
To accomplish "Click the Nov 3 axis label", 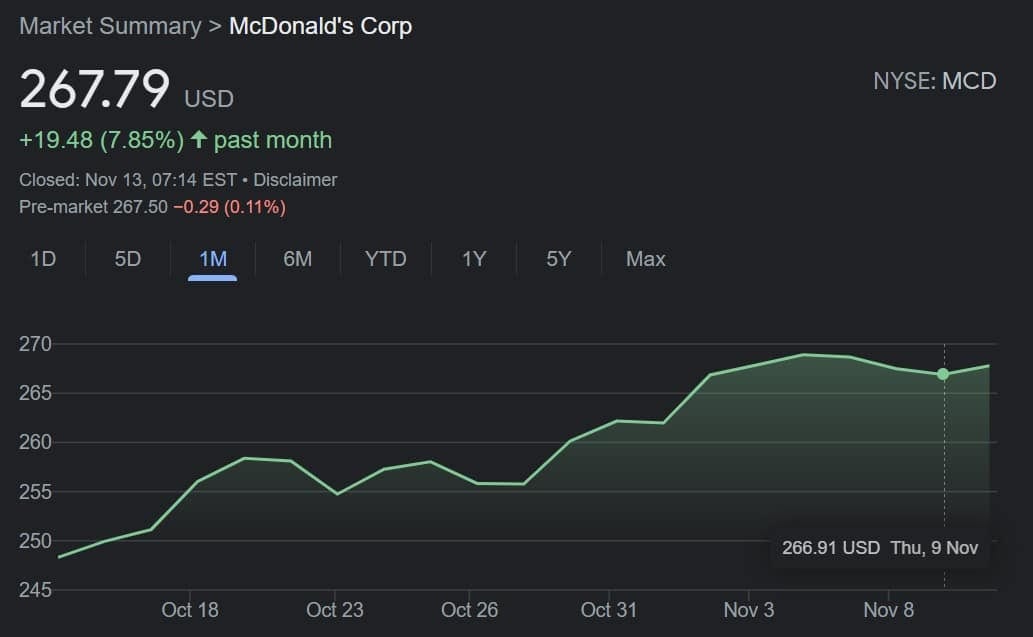I will [749, 609].
